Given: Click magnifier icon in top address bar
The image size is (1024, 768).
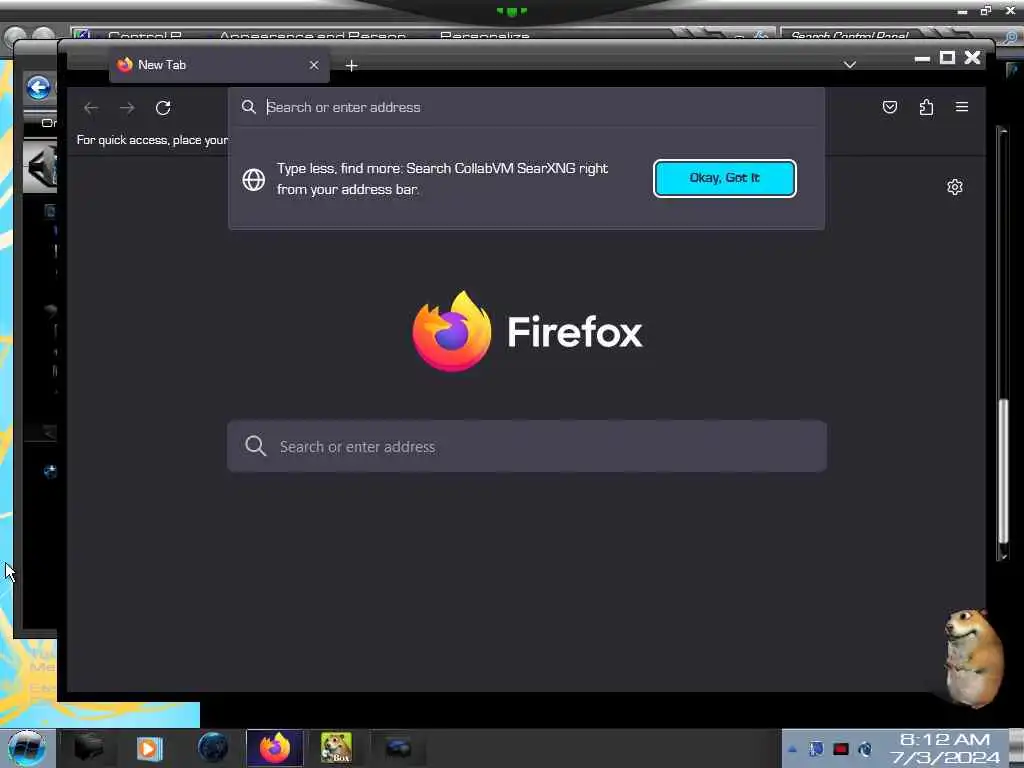Looking at the screenshot, I should pos(249,107).
